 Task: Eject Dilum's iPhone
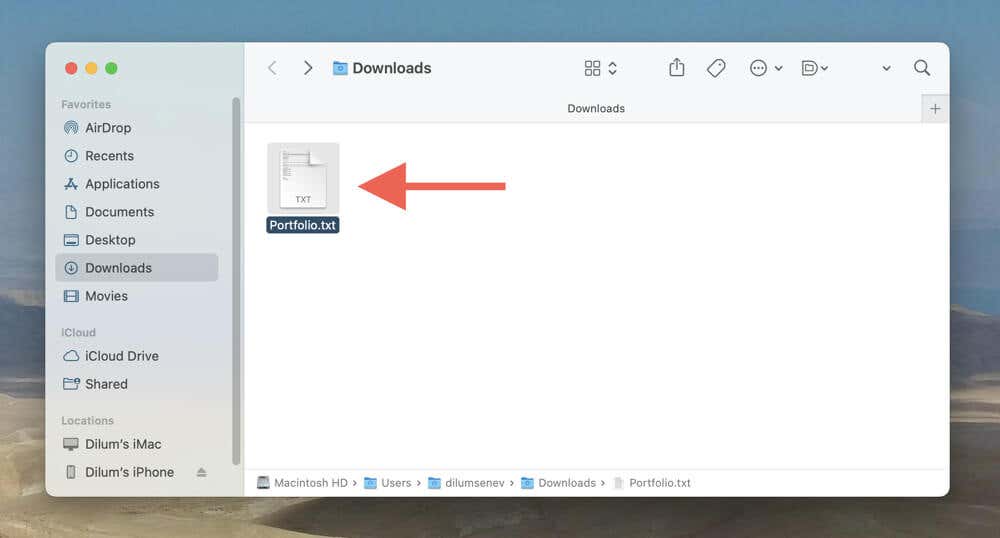click(x=202, y=472)
